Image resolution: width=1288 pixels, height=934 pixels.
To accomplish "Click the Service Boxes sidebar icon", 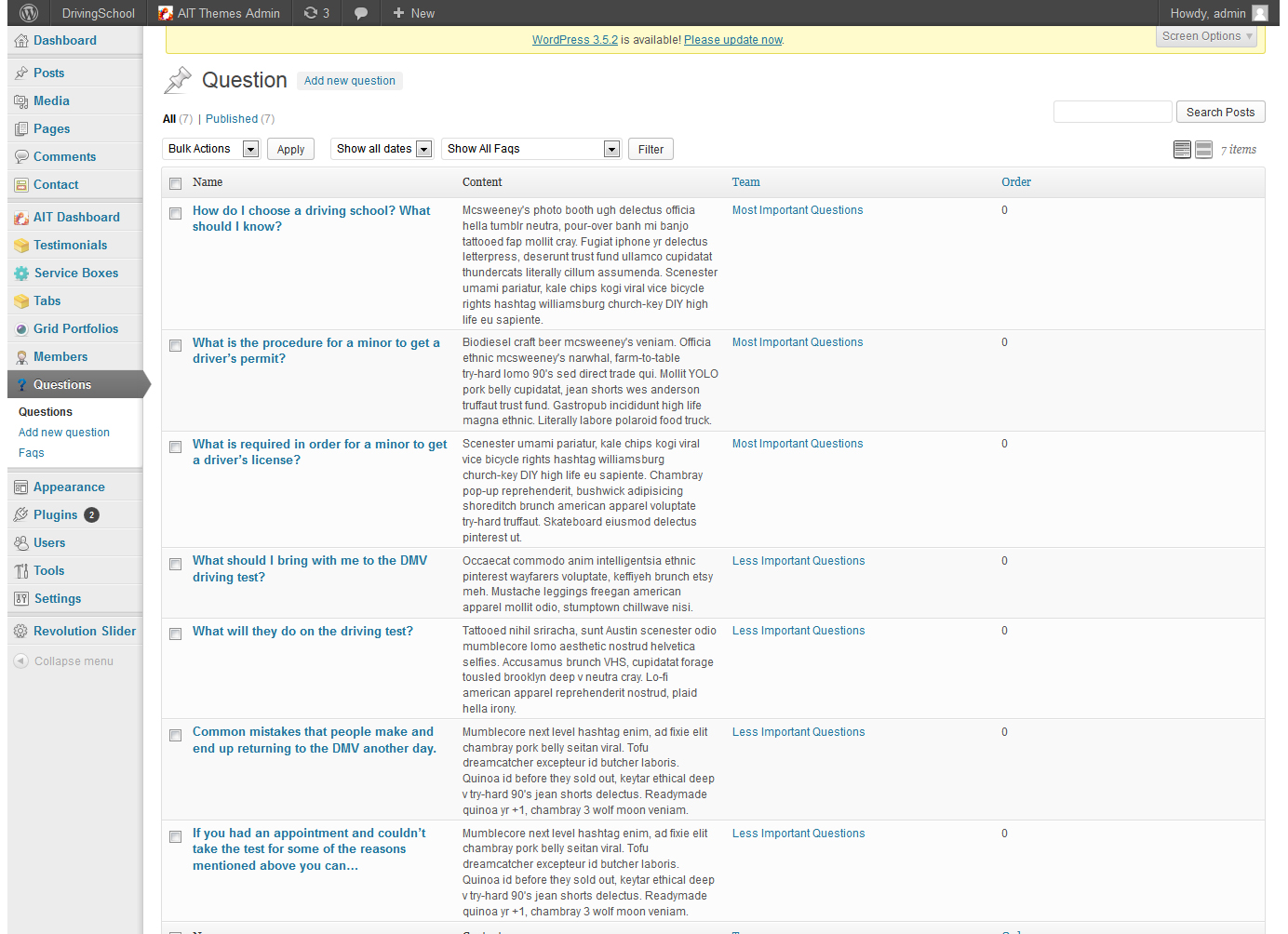I will pyautogui.click(x=21, y=274).
